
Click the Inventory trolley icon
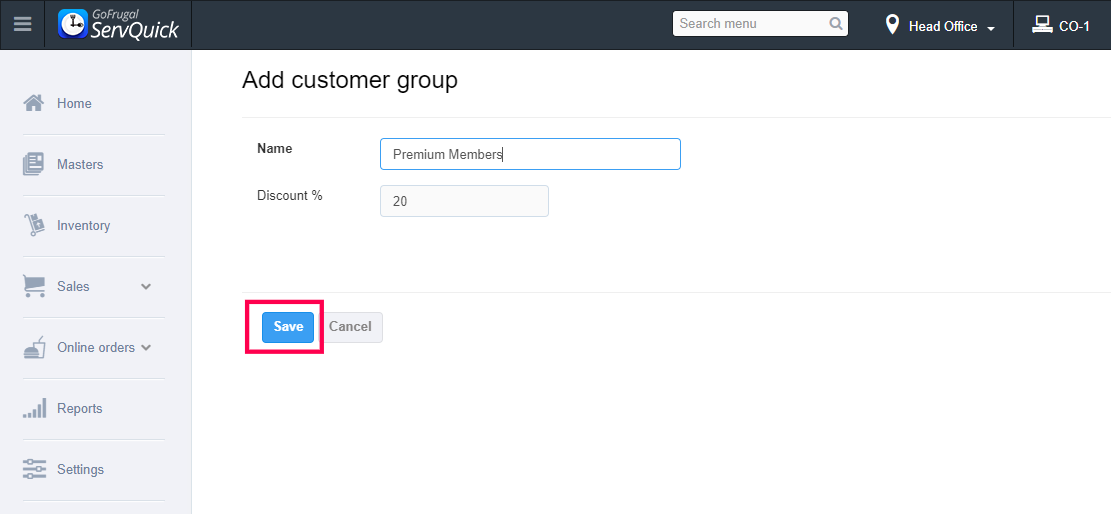[x=34, y=225]
